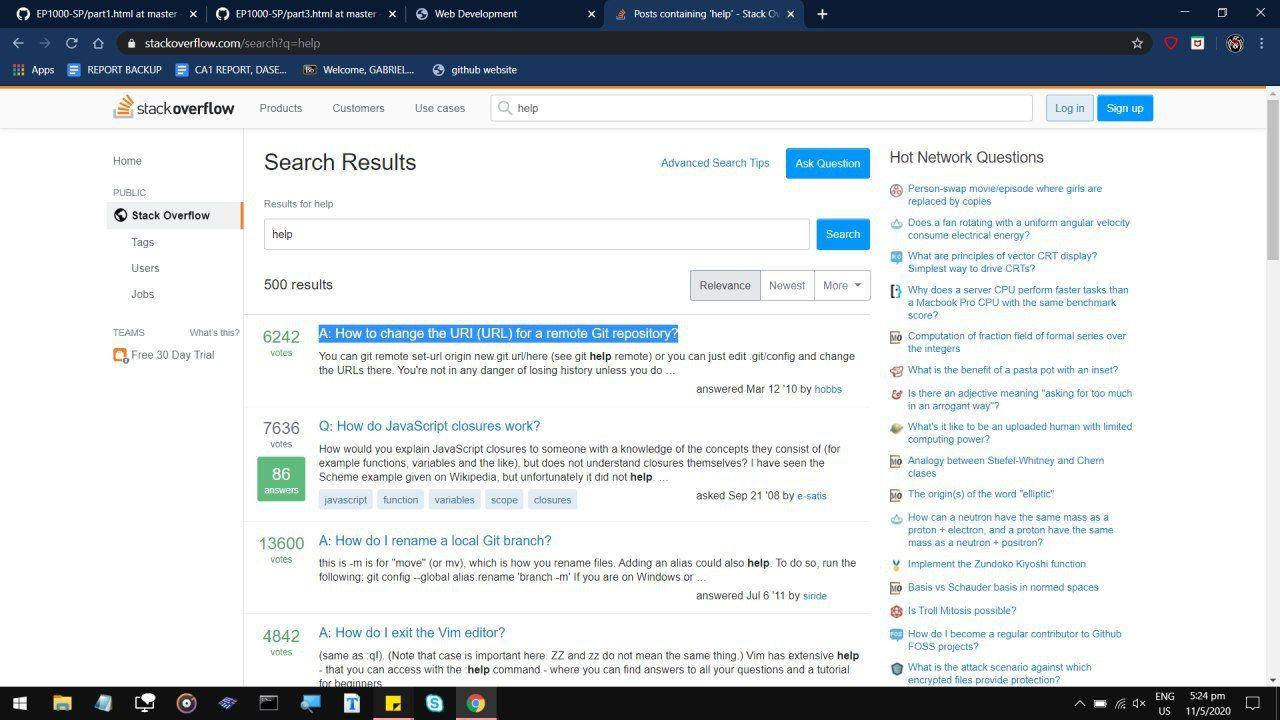The height and width of the screenshot is (720, 1280).
Task: Select Stack Overflow in the sidebar
Action: [174, 215]
